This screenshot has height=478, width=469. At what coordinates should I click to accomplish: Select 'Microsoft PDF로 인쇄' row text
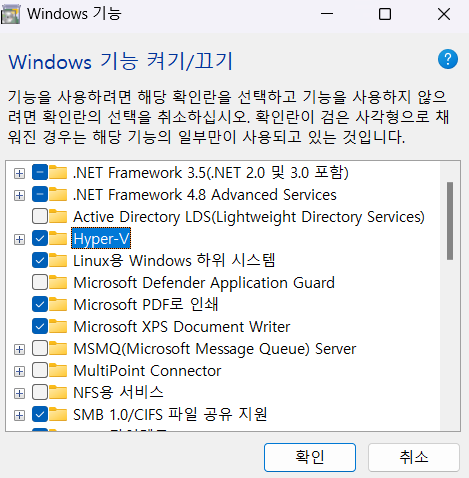(x=146, y=305)
